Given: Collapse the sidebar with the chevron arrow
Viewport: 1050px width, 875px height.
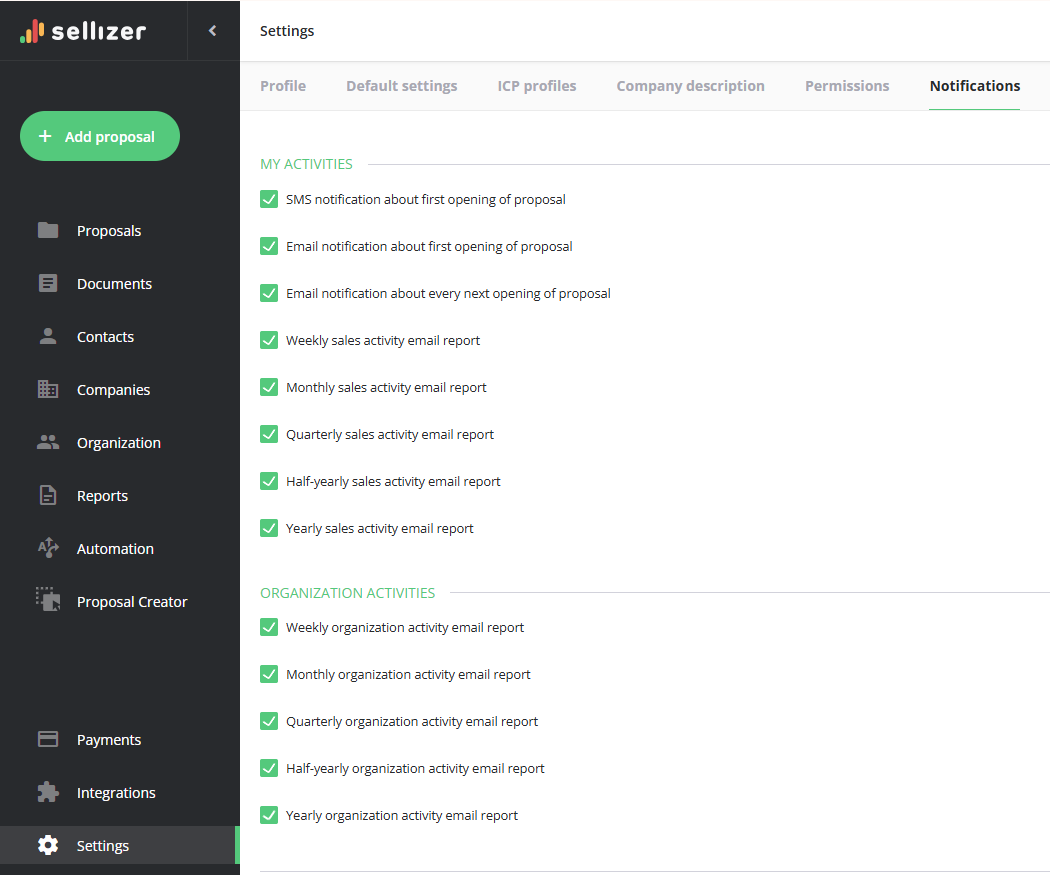Looking at the screenshot, I should tap(212, 30).
